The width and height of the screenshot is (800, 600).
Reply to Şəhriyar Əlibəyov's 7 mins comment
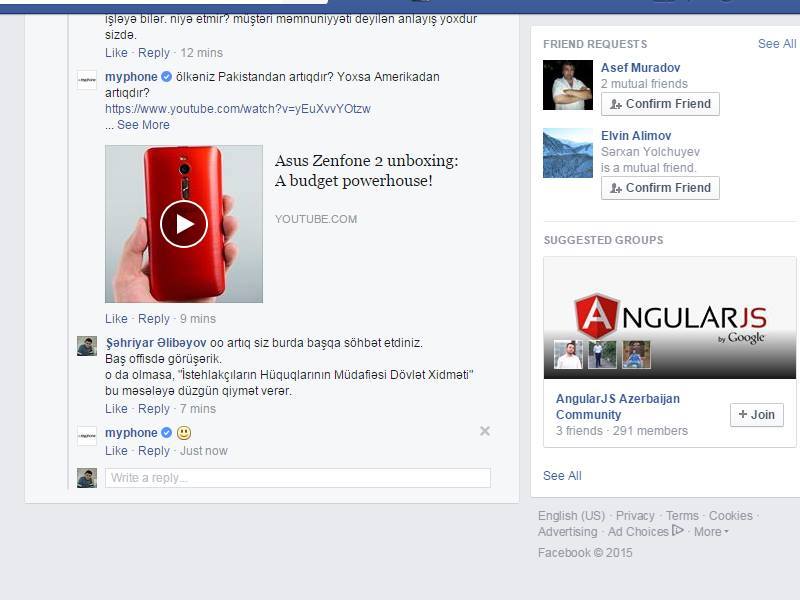(x=154, y=409)
